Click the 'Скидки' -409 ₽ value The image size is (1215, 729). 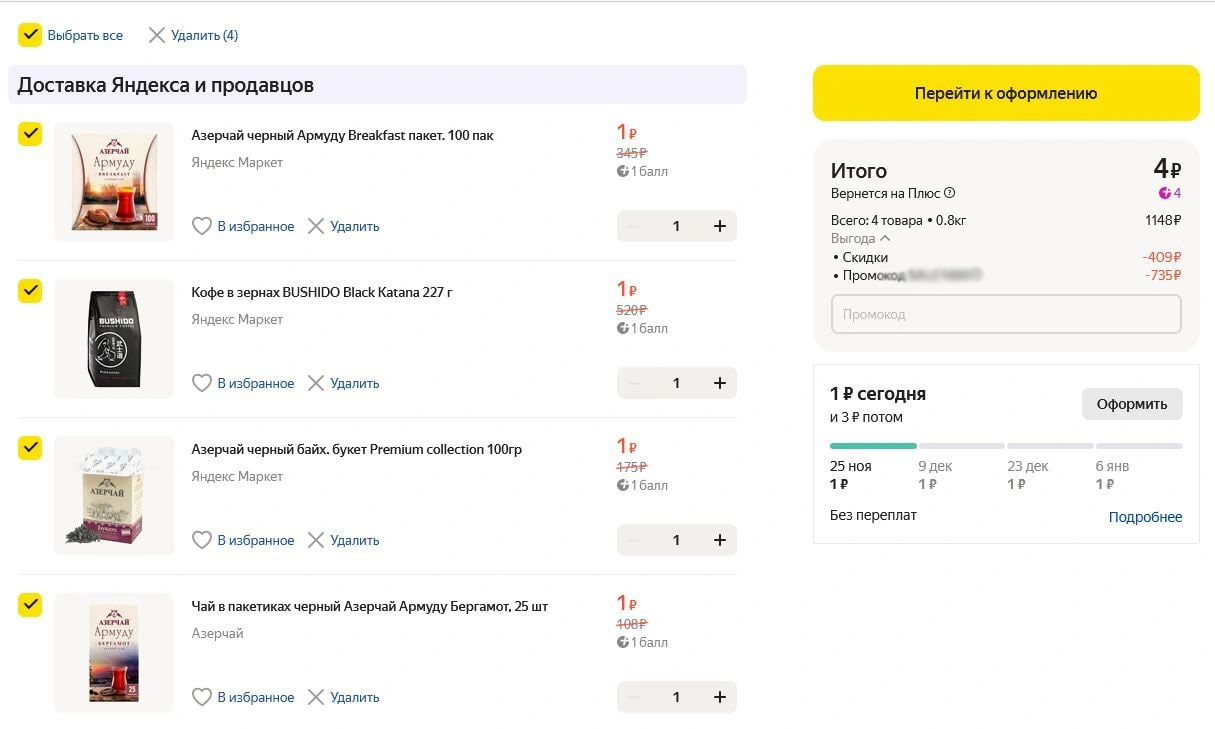pos(1161,257)
